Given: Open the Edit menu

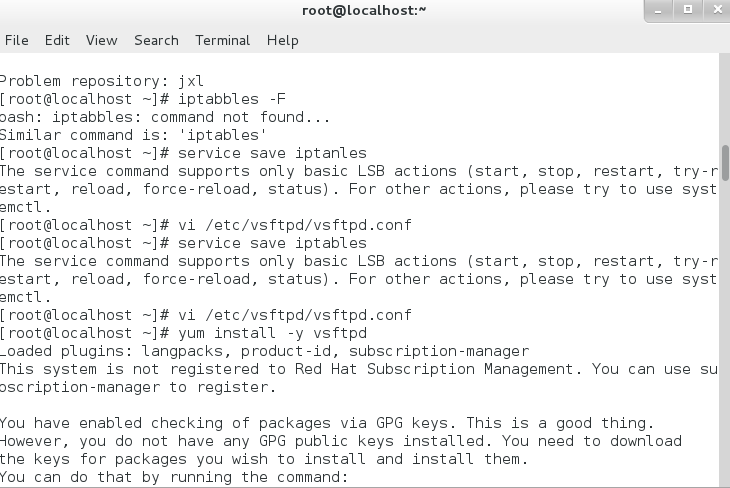Looking at the screenshot, I should pyautogui.click(x=57, y=40).
